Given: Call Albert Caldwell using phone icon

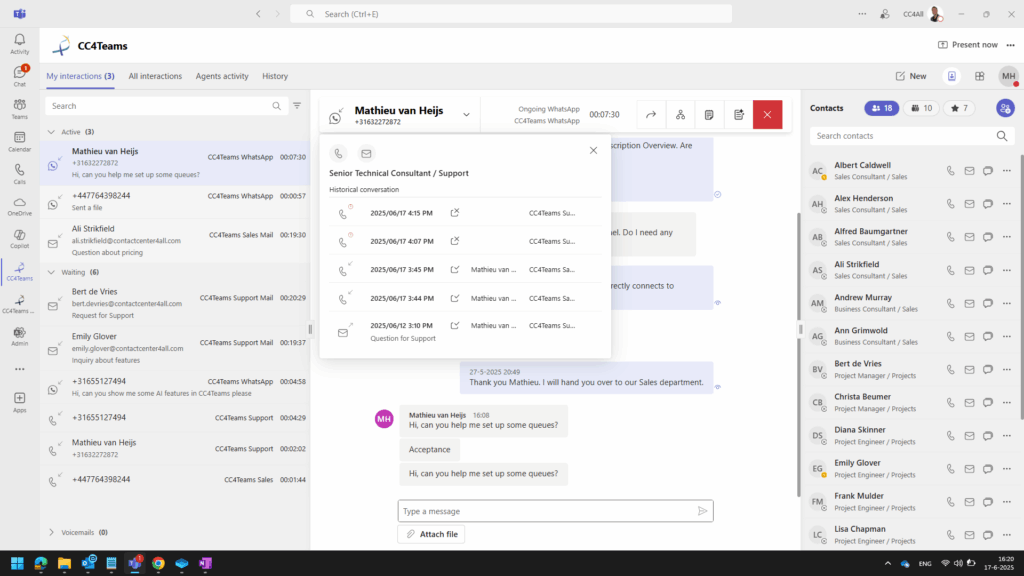Looking at the screenshot, I should (951, 171).
